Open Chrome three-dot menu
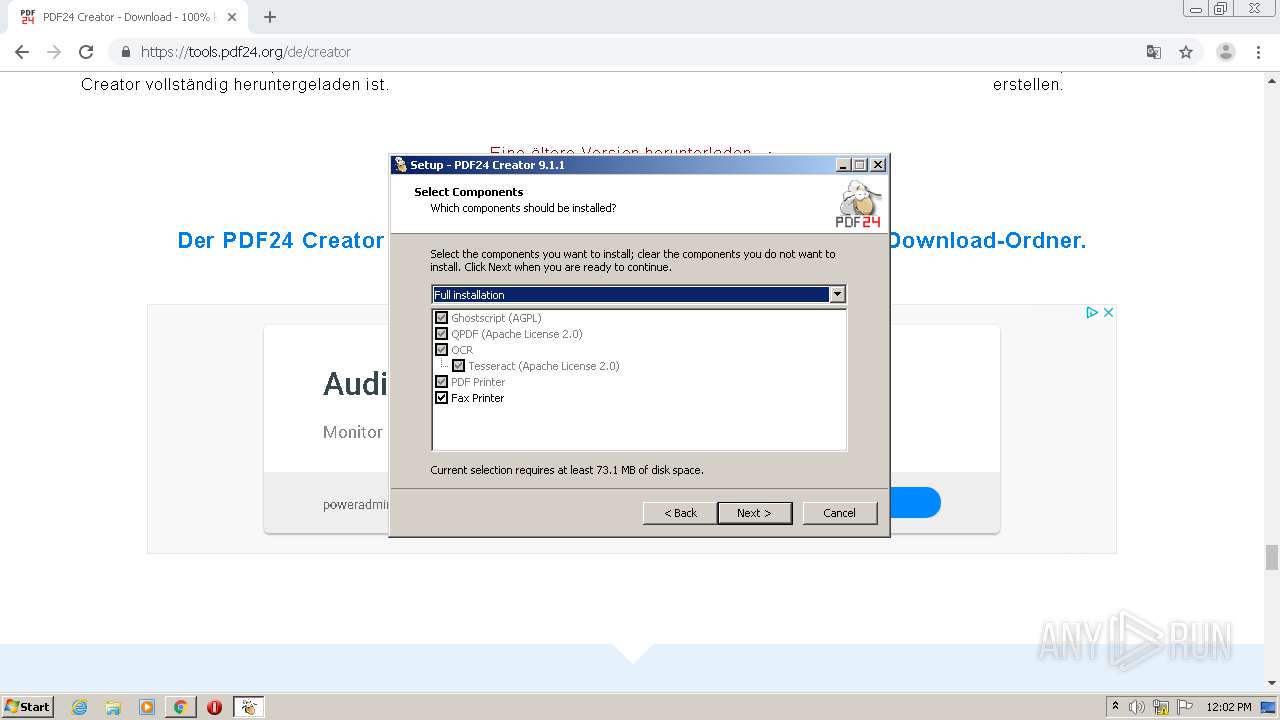1280x720 pixels. 1259,52
